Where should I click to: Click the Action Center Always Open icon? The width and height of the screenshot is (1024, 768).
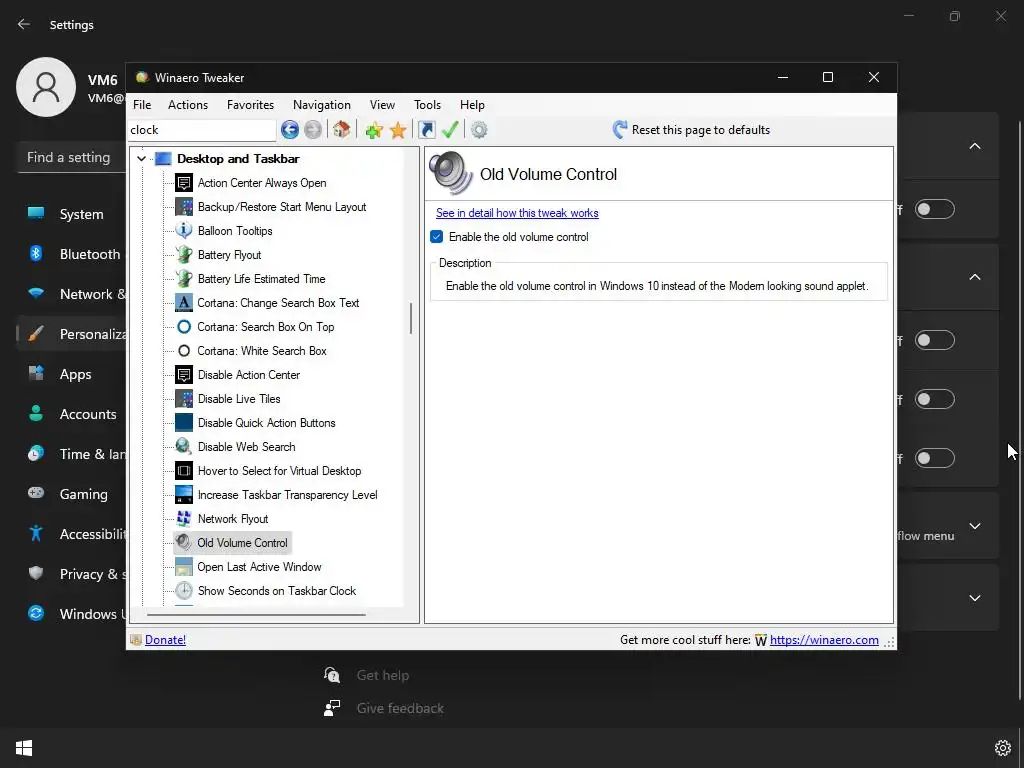pos(184,183)
